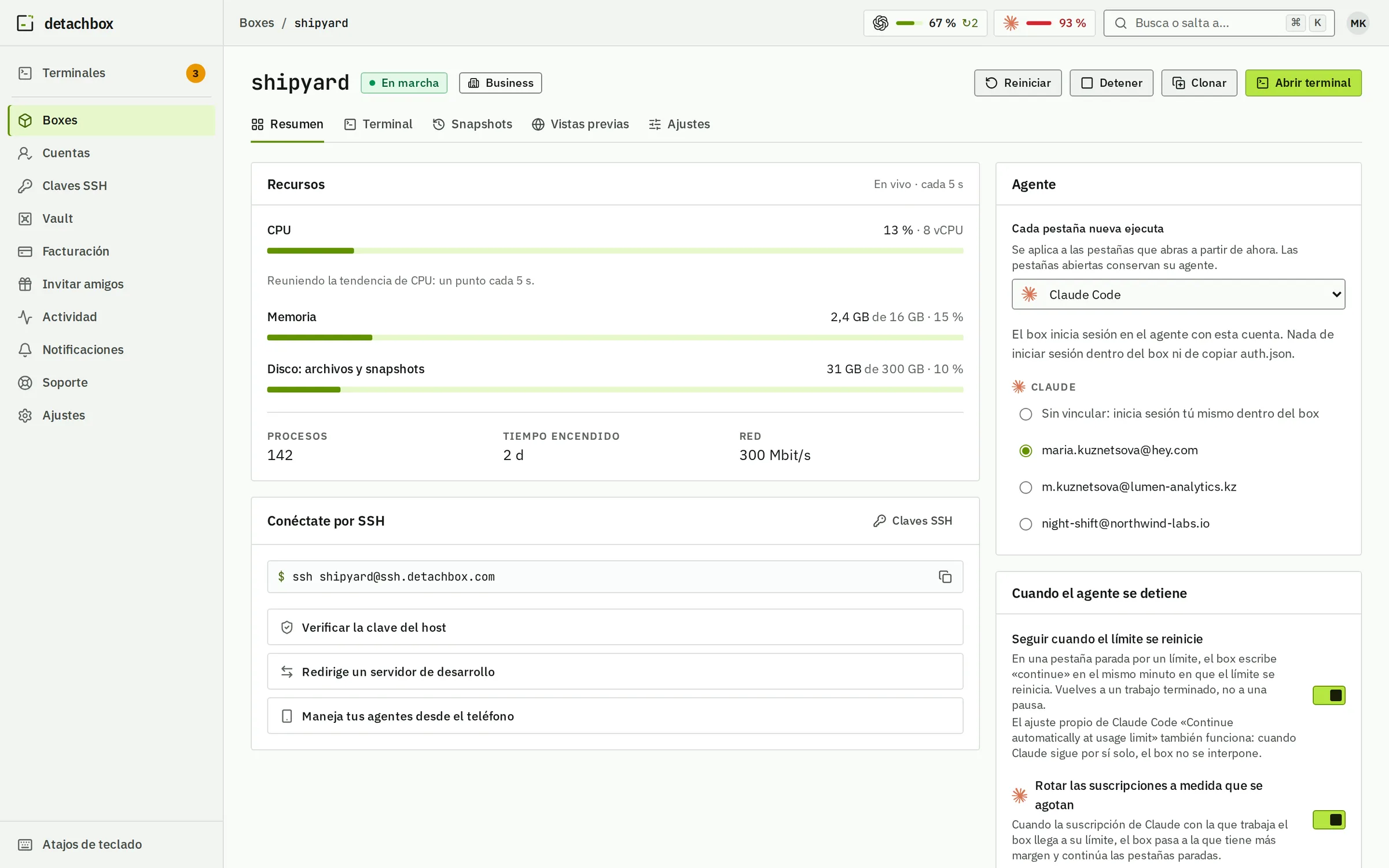Click the Claude usage 93 % indicator
Screen dimensions: 1389x868
[x=1044, y=23]
